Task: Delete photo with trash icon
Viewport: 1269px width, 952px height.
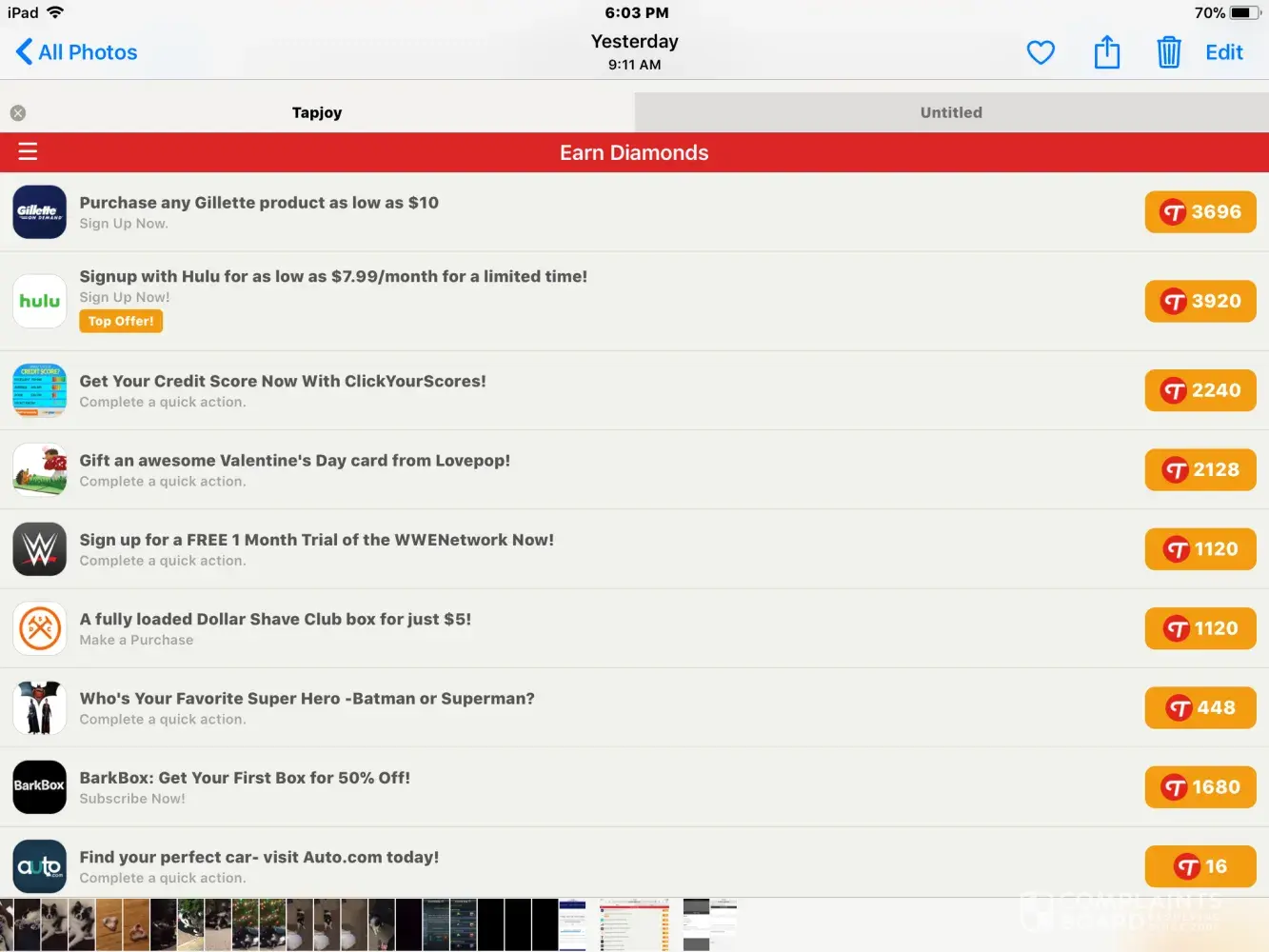Action: 1168,51
